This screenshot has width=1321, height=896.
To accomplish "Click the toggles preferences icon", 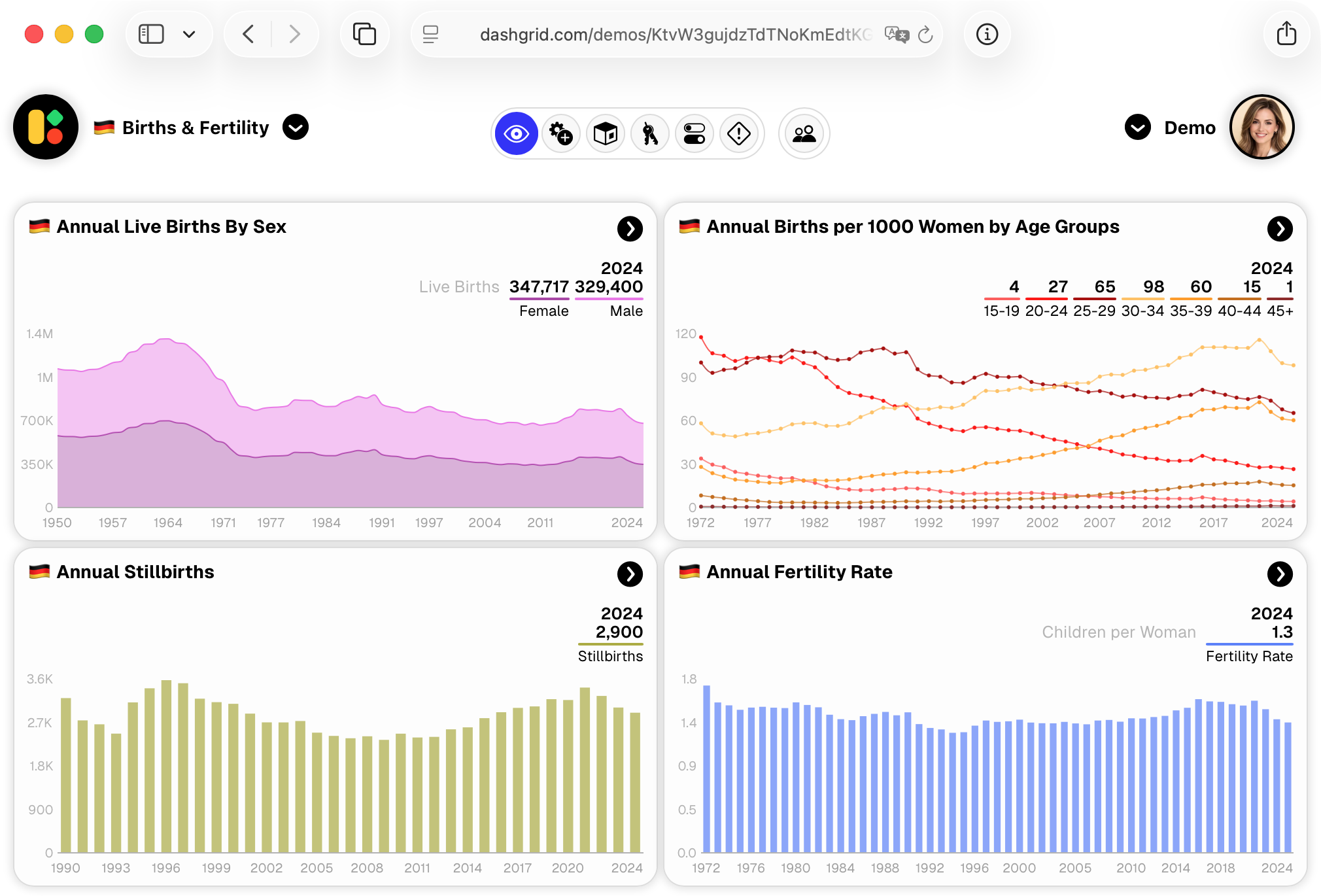I will click(x=695, y=133).
